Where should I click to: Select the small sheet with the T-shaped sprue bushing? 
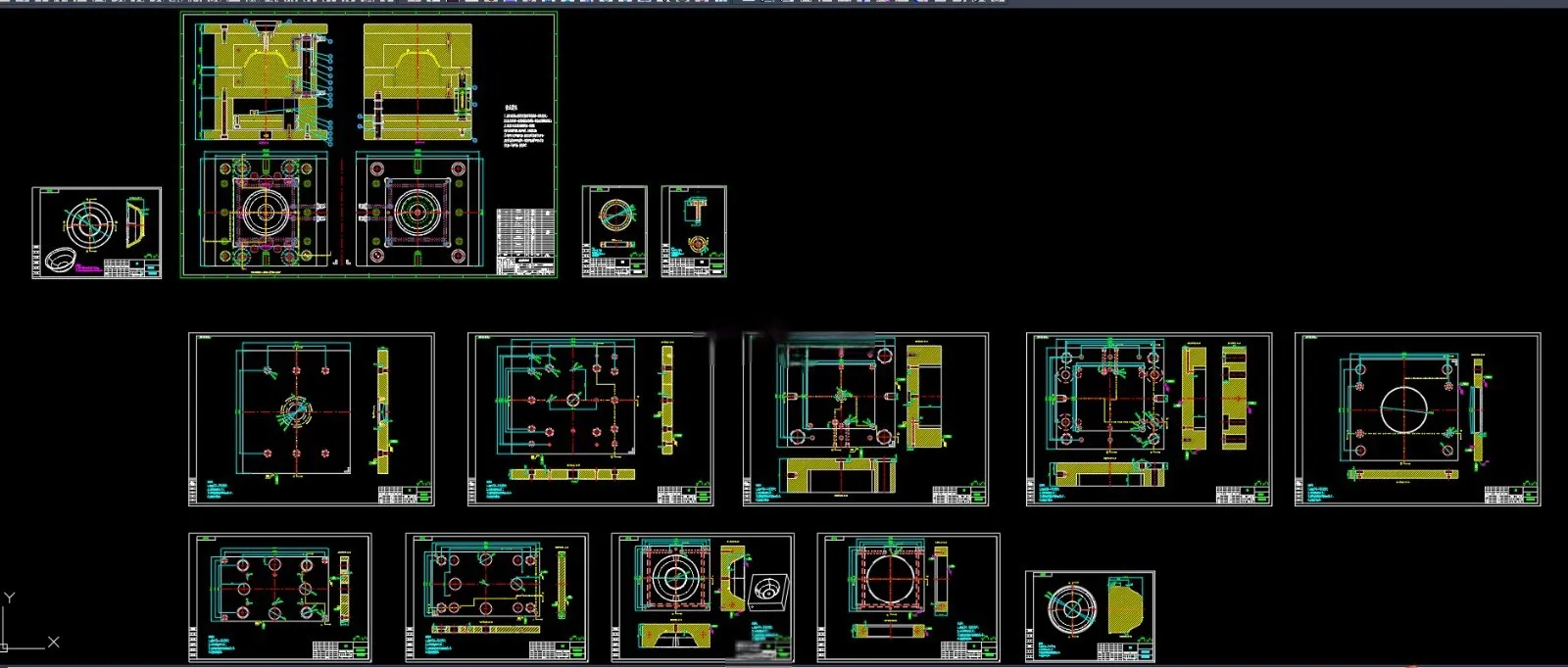click(x=694, y=231)
